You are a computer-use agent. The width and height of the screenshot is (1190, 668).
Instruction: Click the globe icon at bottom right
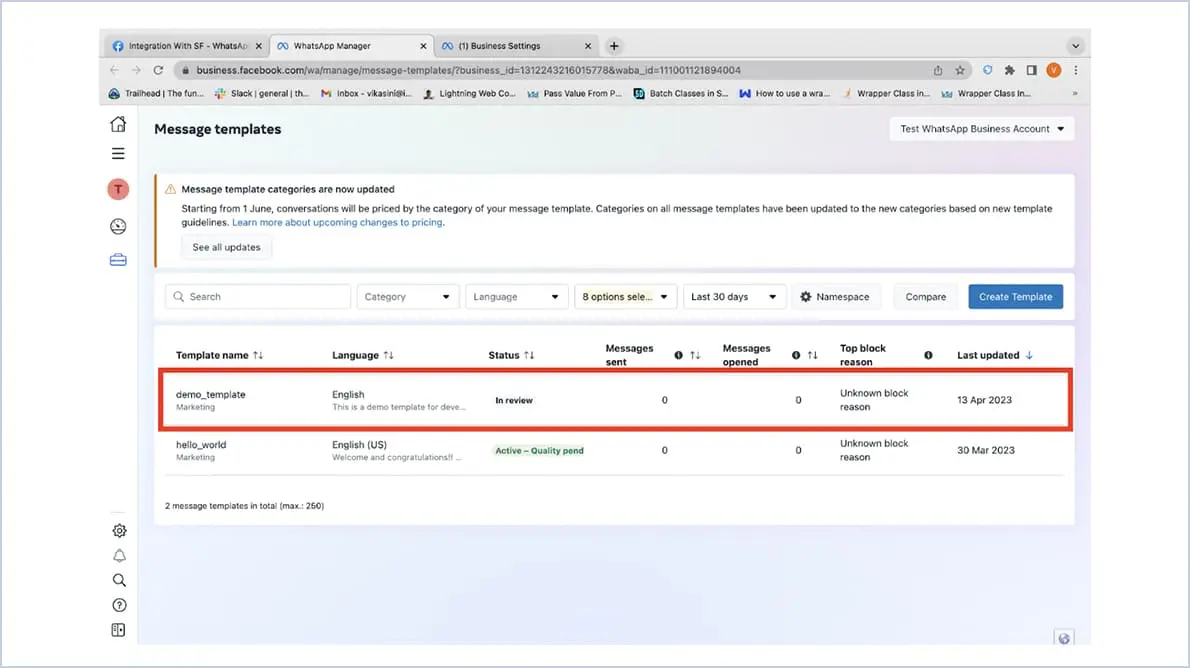coord(1064,638)
